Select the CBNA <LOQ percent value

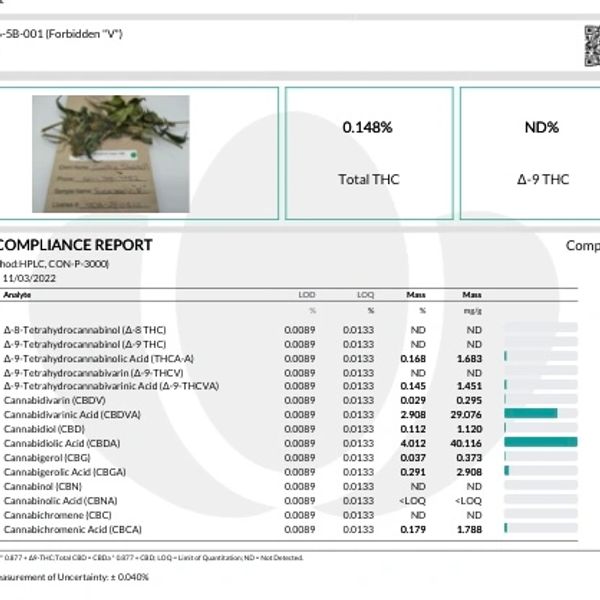pos(412,501)
